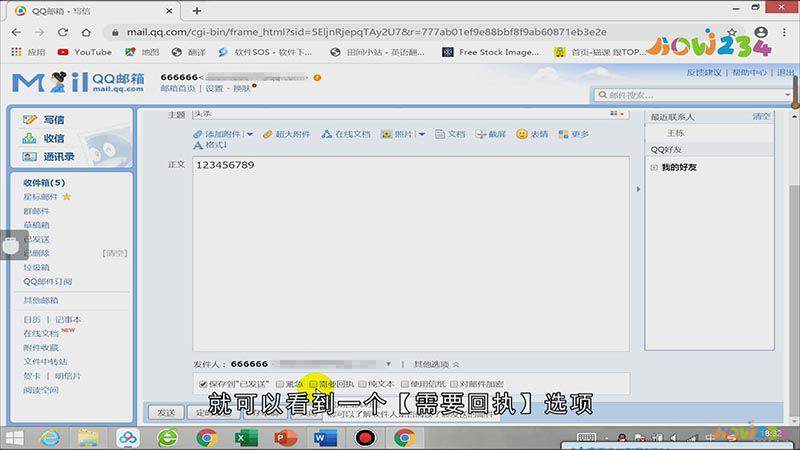Collapse the 其他选项 options expander
Screen dimensions: 800x450
click(x=437, y=364)
